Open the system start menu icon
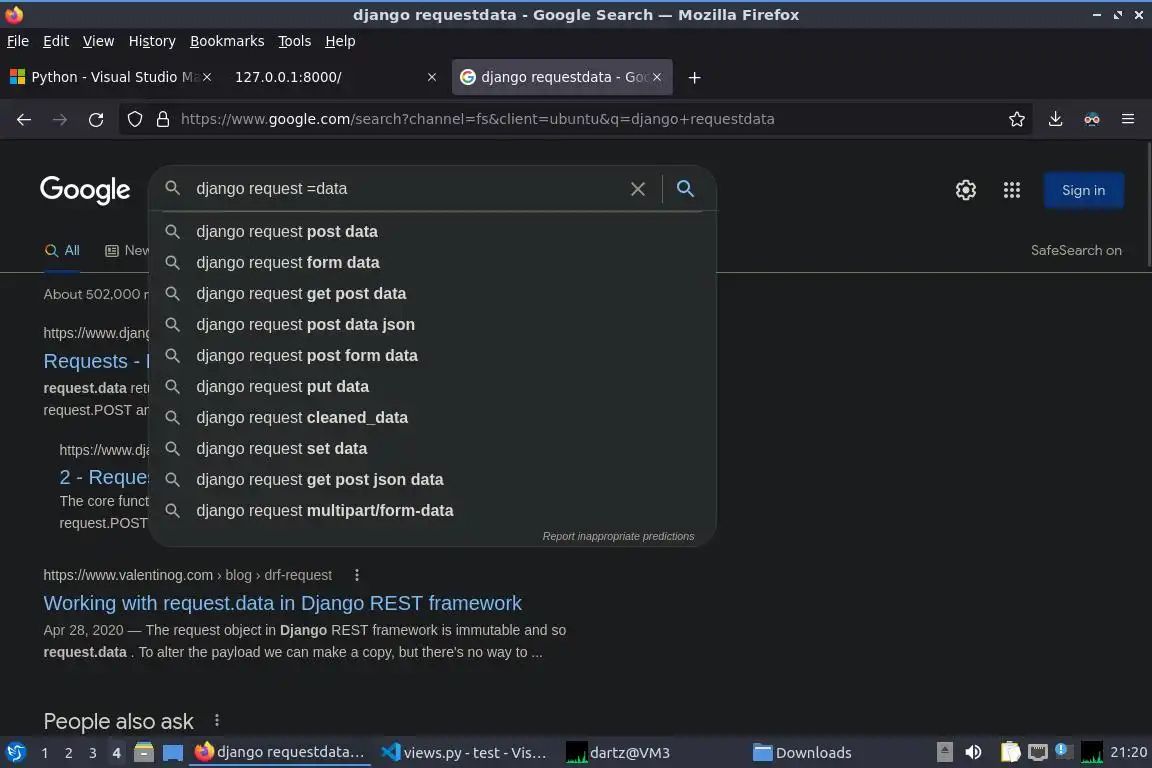This screenshot has width=1152, height=768. [15, 753]
